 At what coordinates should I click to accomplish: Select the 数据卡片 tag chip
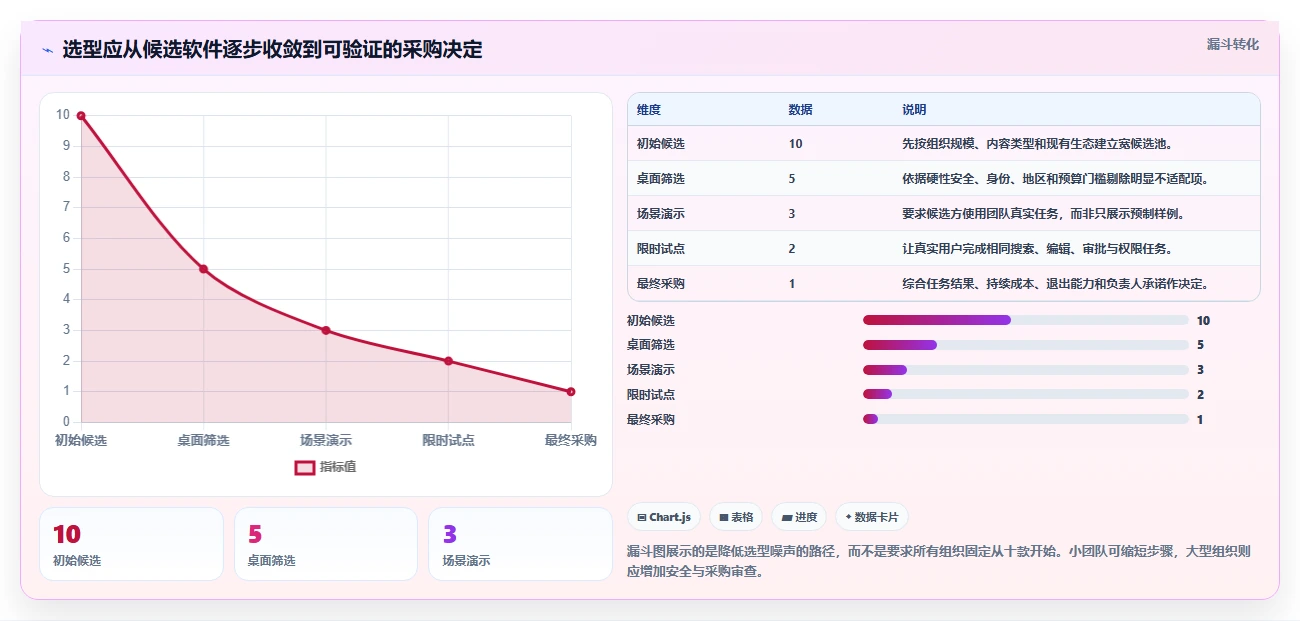(871, 517)
